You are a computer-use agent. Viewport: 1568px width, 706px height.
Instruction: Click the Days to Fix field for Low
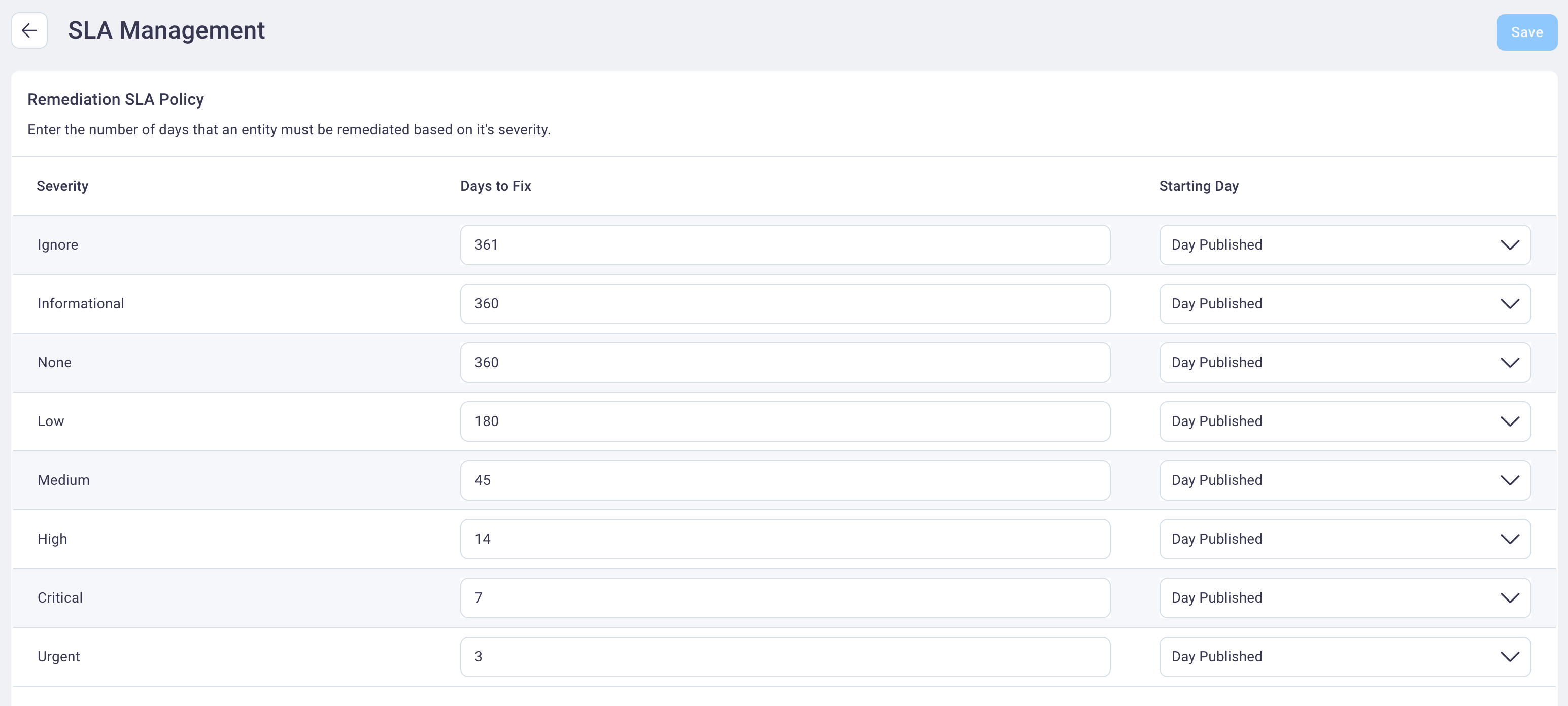785,421
